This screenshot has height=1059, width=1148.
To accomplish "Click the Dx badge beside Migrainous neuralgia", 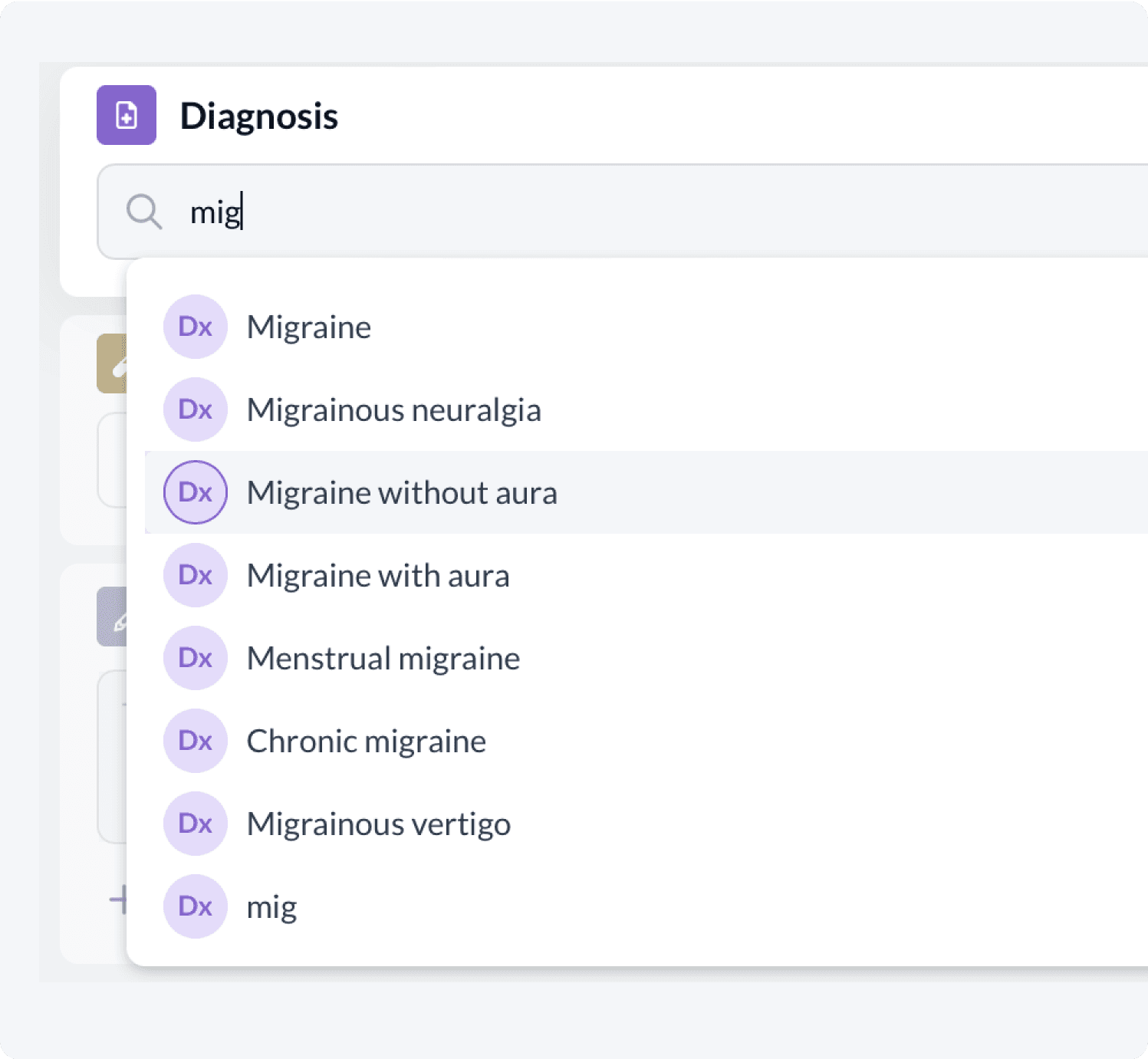I will click(x=196, y=409).
